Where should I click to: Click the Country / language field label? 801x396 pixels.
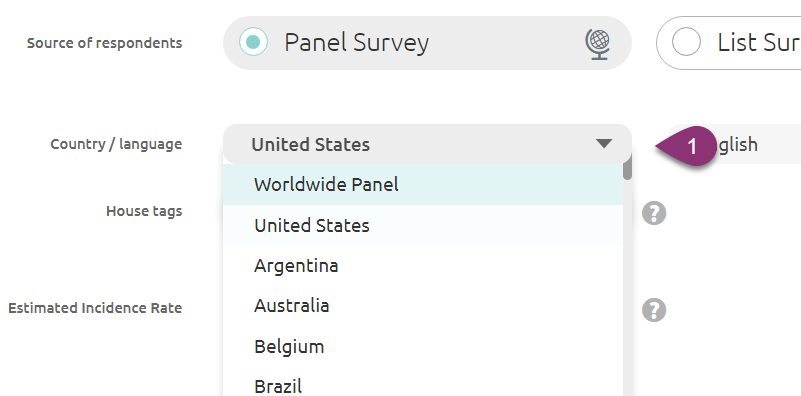point(116,144)
